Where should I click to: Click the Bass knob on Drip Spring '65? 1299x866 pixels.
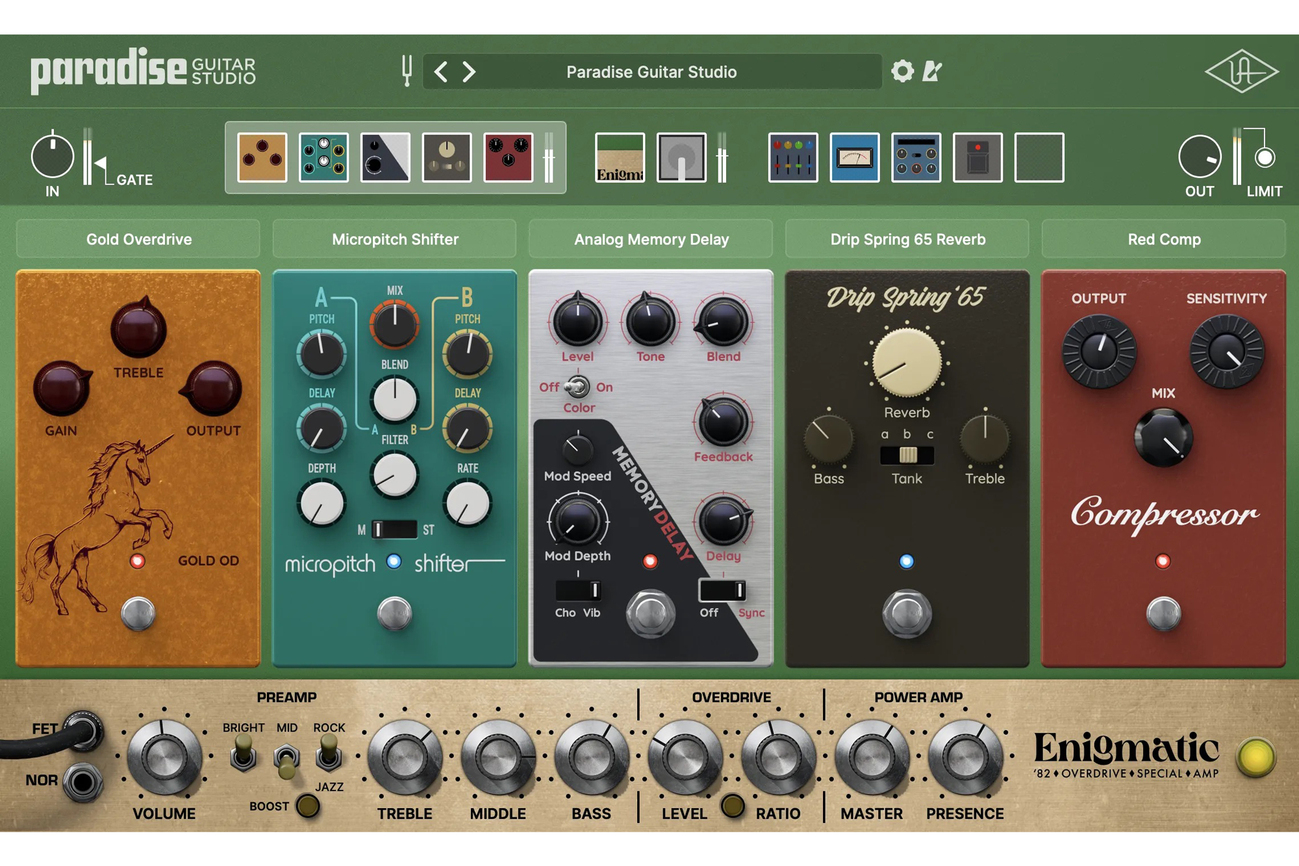tap(829, 439)
